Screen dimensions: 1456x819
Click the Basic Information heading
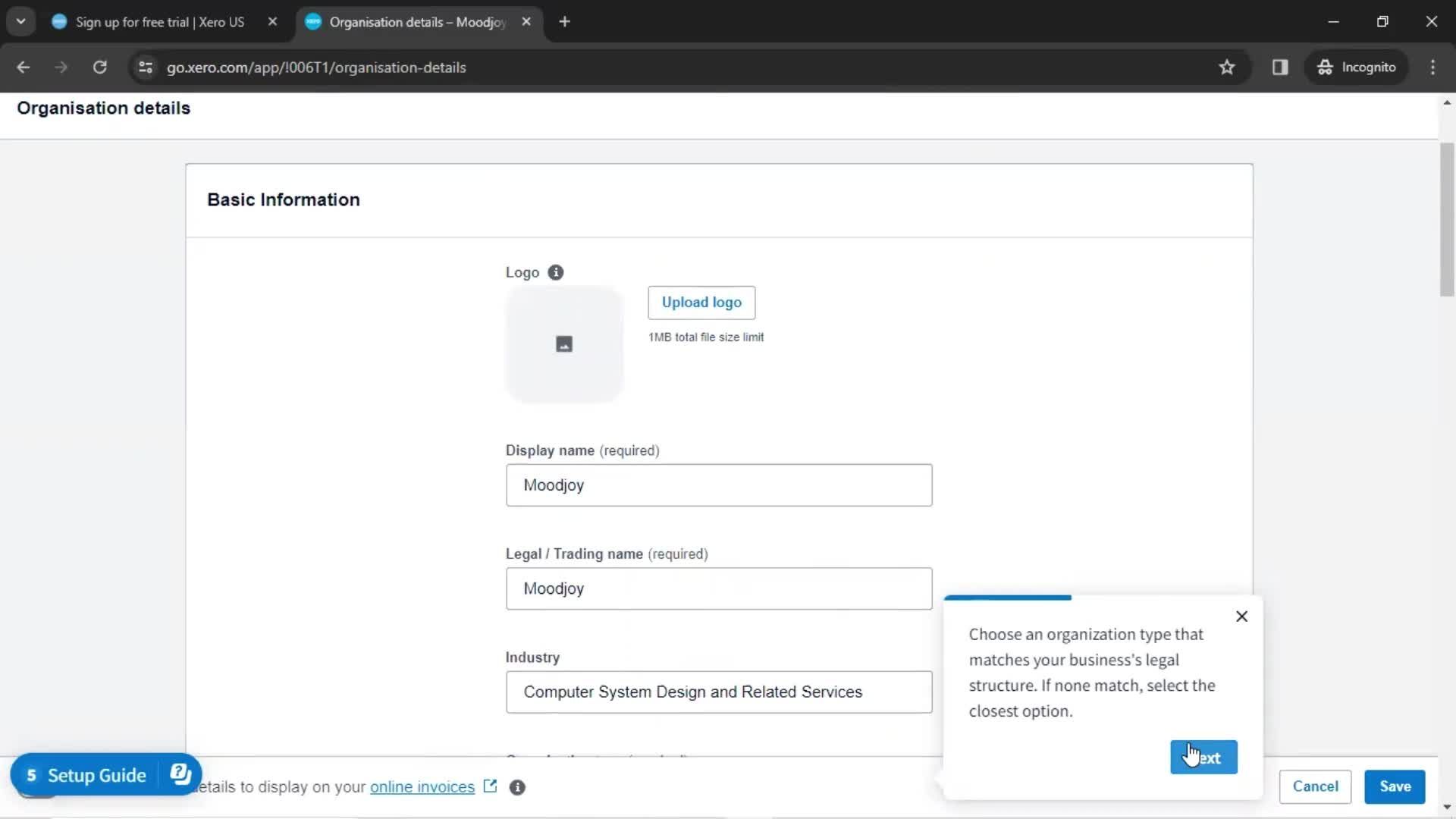click(284, 200)
